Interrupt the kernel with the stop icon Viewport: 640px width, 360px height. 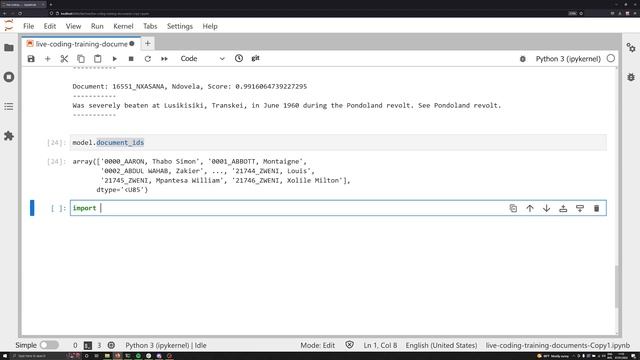[131, 59]
